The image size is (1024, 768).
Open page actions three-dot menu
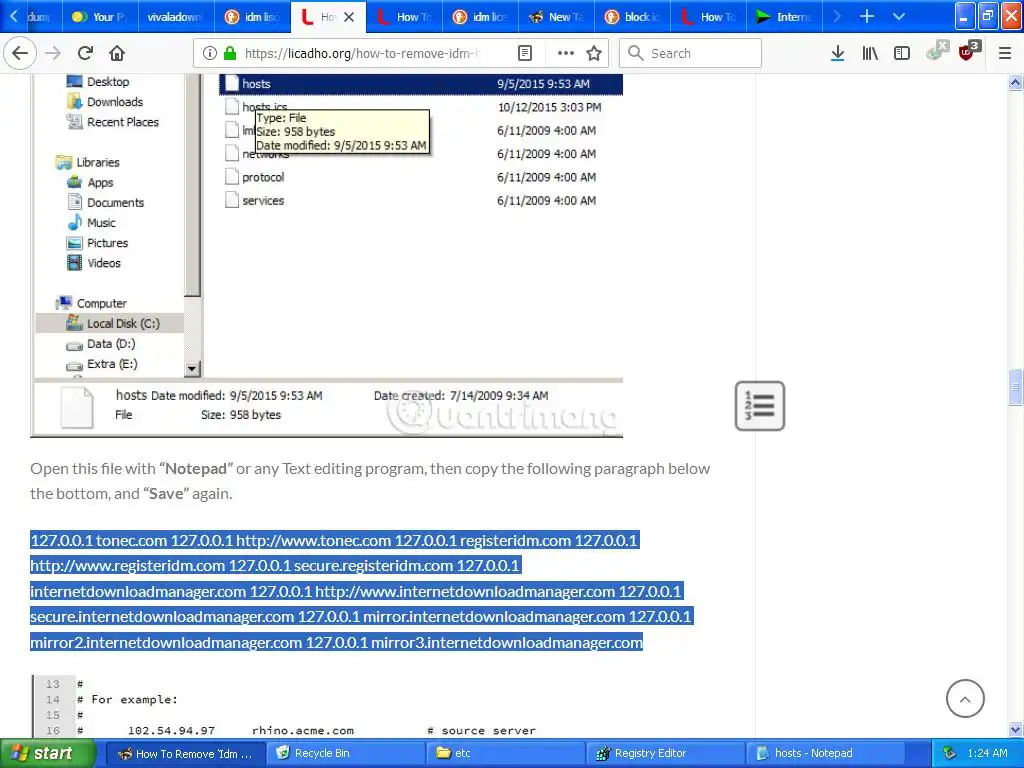coord(566,54)
